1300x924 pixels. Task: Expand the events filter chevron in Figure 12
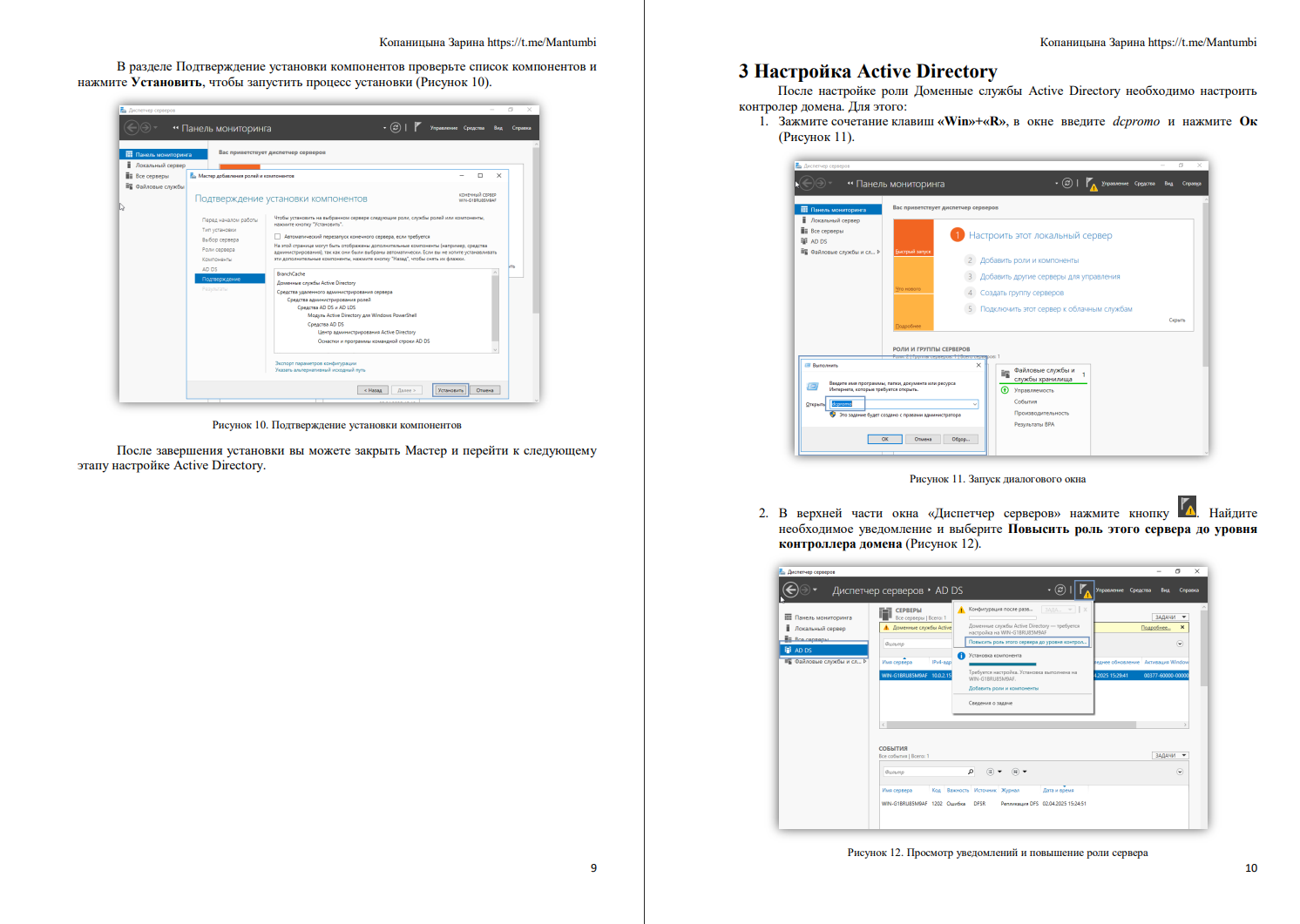pyautogui.click(x=1180, y=772)
